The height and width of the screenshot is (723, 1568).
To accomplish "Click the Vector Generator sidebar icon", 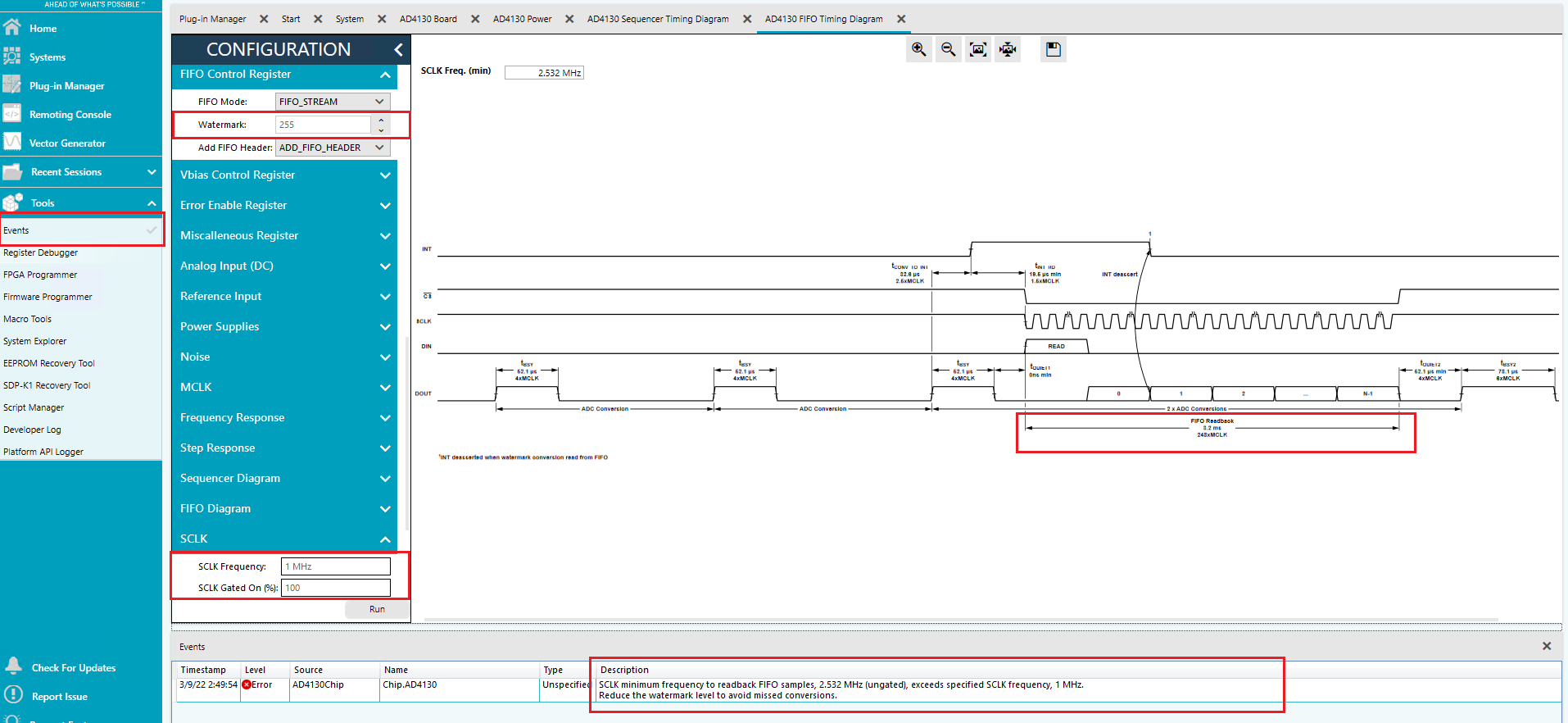I will tap(11, 143).
